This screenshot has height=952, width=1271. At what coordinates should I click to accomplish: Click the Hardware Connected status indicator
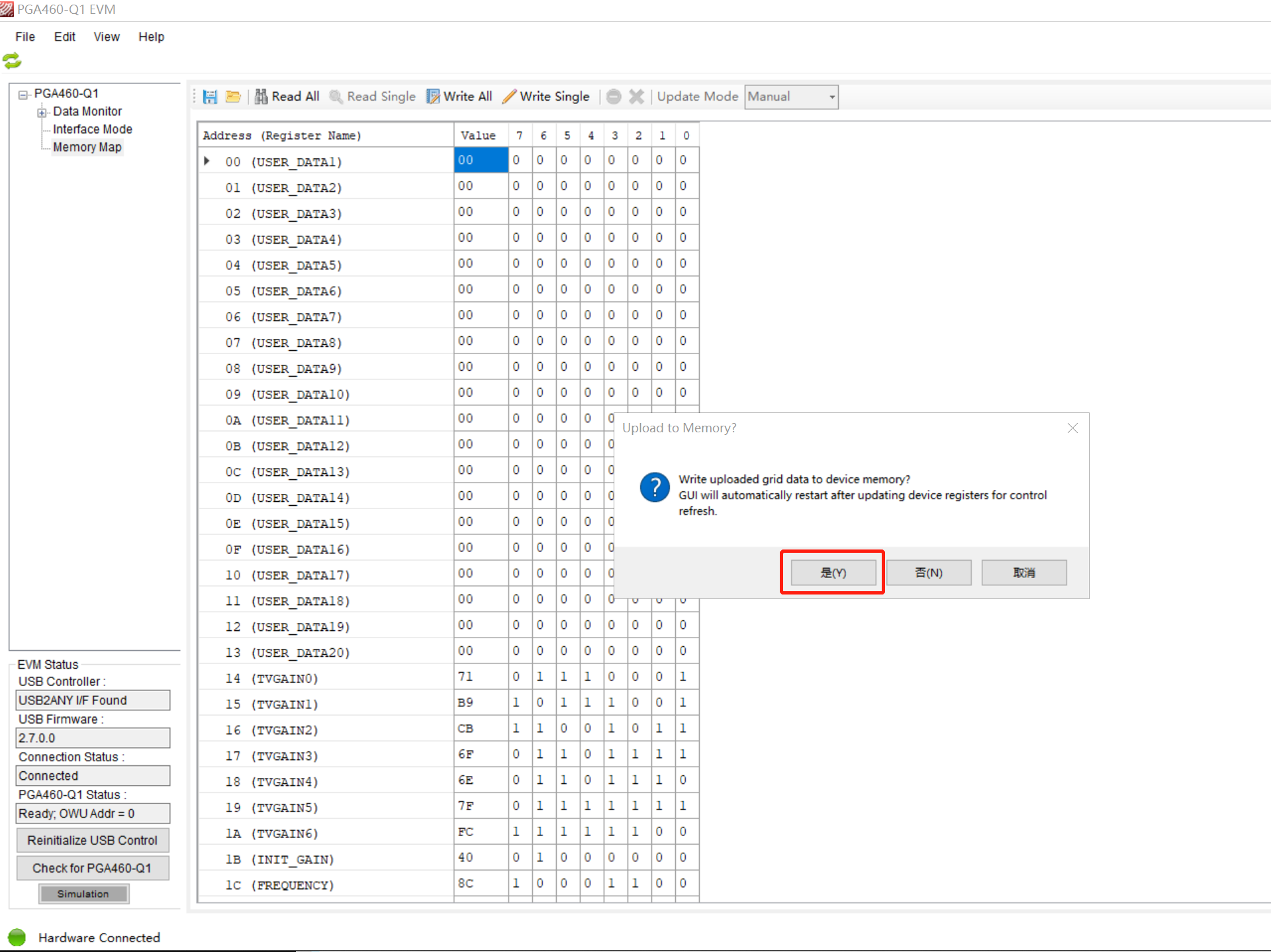pyautogui.click(x=17, y=937)
